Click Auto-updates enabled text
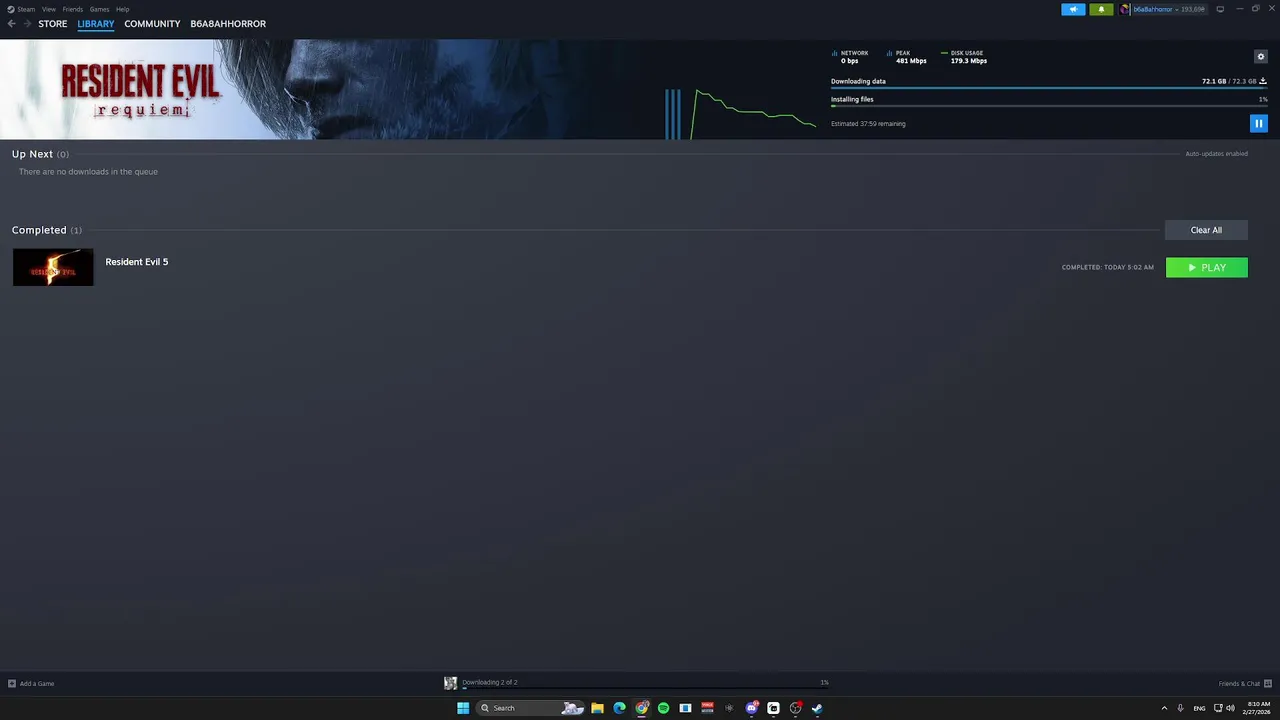 click(1216, 154)
